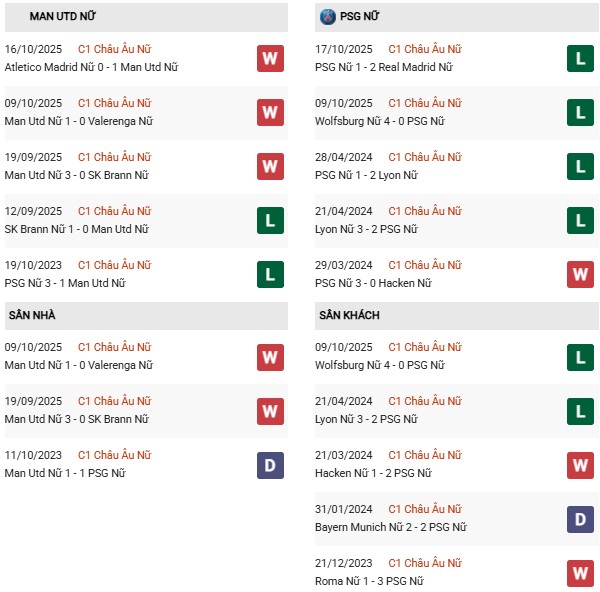Open the SÂN NHÀ section header
The width and height of the screenshot is (600, 592).
pos(32,315)
